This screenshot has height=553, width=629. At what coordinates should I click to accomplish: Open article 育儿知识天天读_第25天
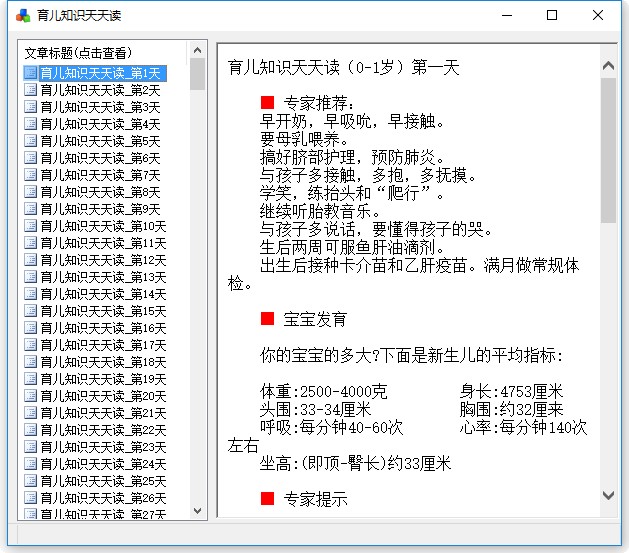[x=103, y=481]
